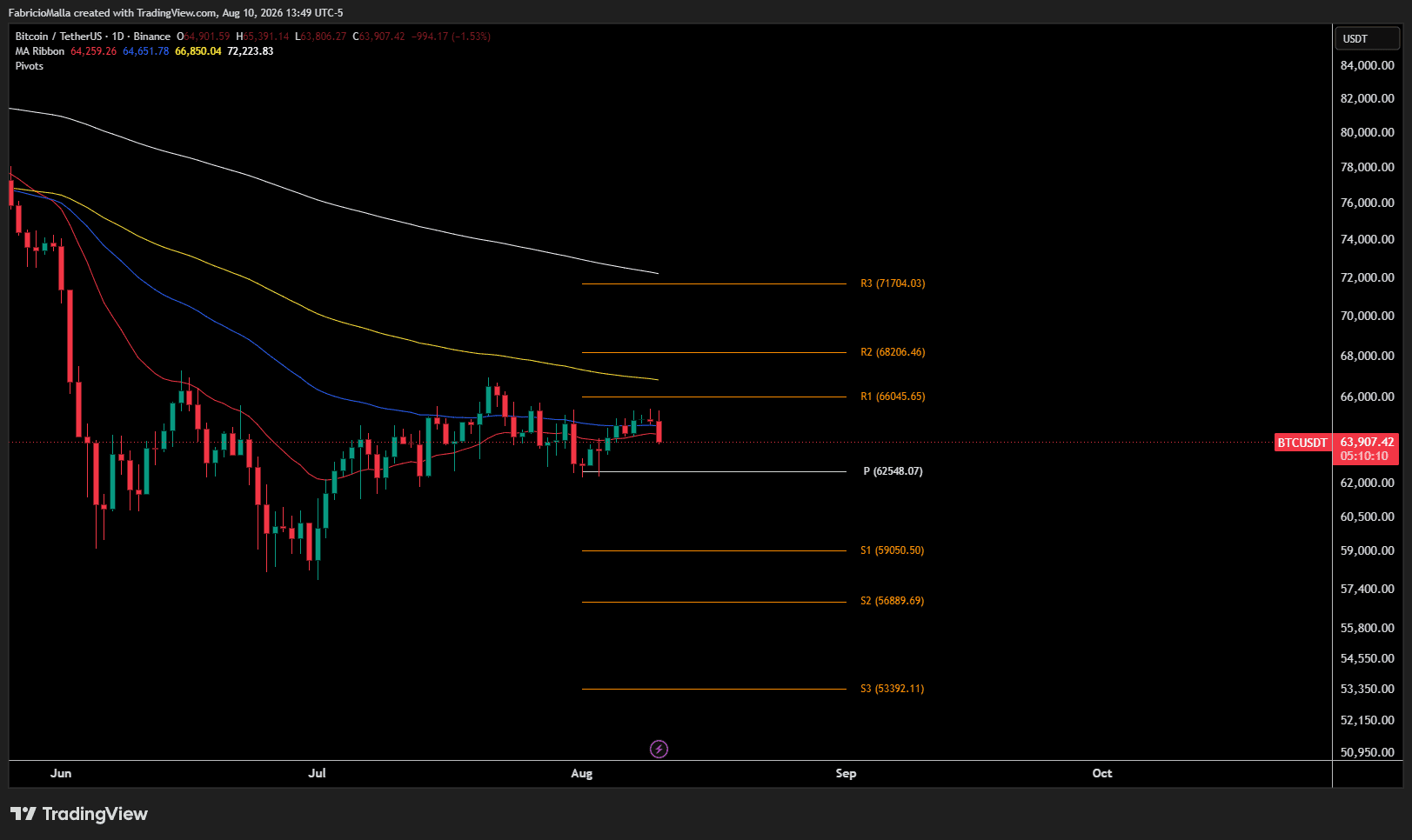1412x840 pixels.
Task: Click the Bitcoin / TetherUS chart title
Action: point(93,37)
